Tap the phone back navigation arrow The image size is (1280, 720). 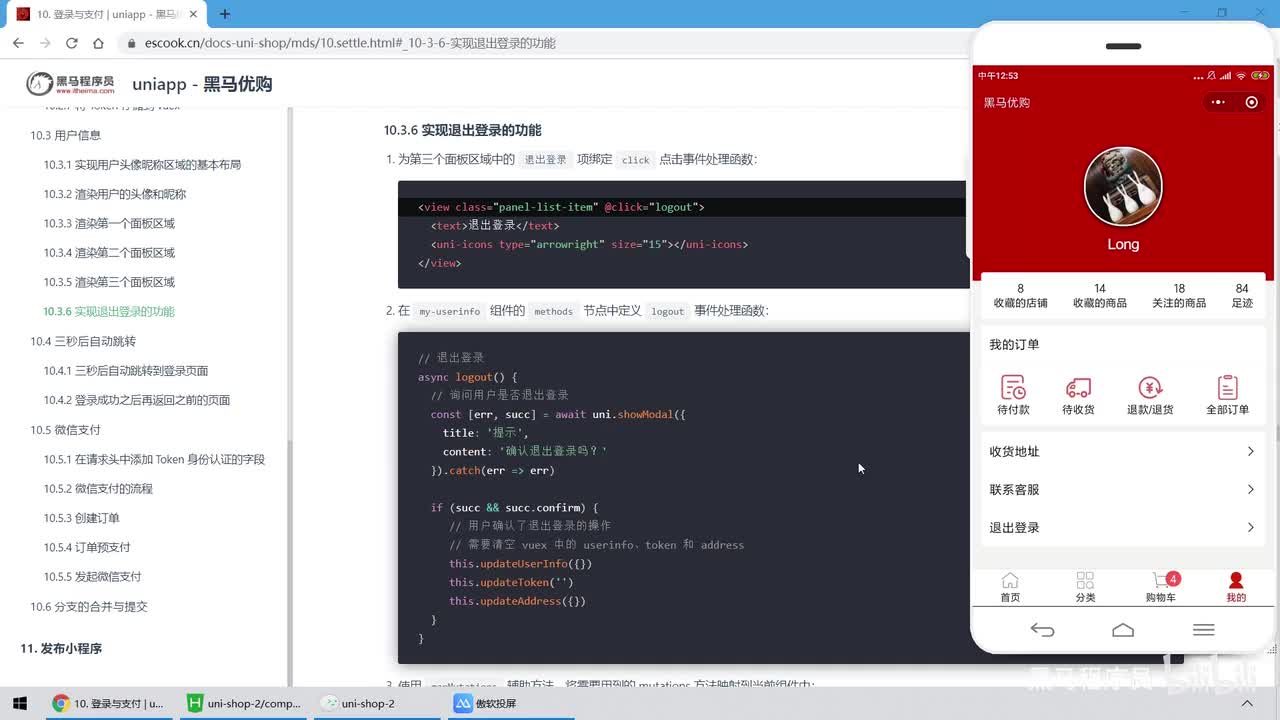(1042, 630)
